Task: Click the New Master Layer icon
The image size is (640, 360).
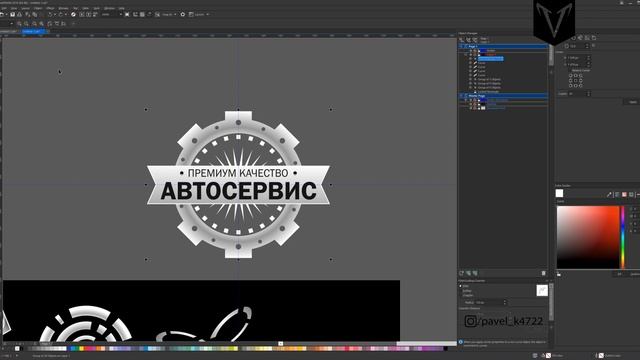Action: coord(468,273)
